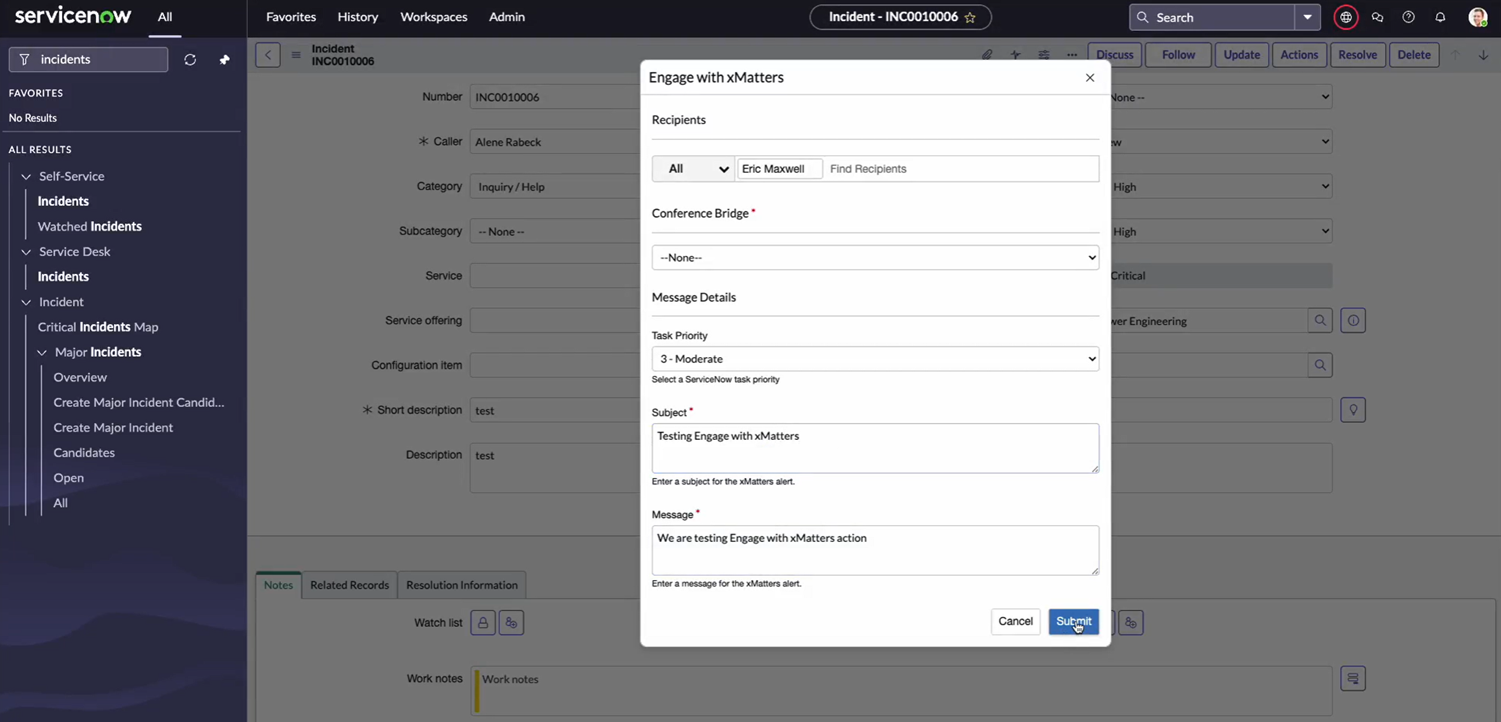Close the Engage with xMatters dialog
The width and height of the screenshot is (1501, 722).
click(1090, 78)
